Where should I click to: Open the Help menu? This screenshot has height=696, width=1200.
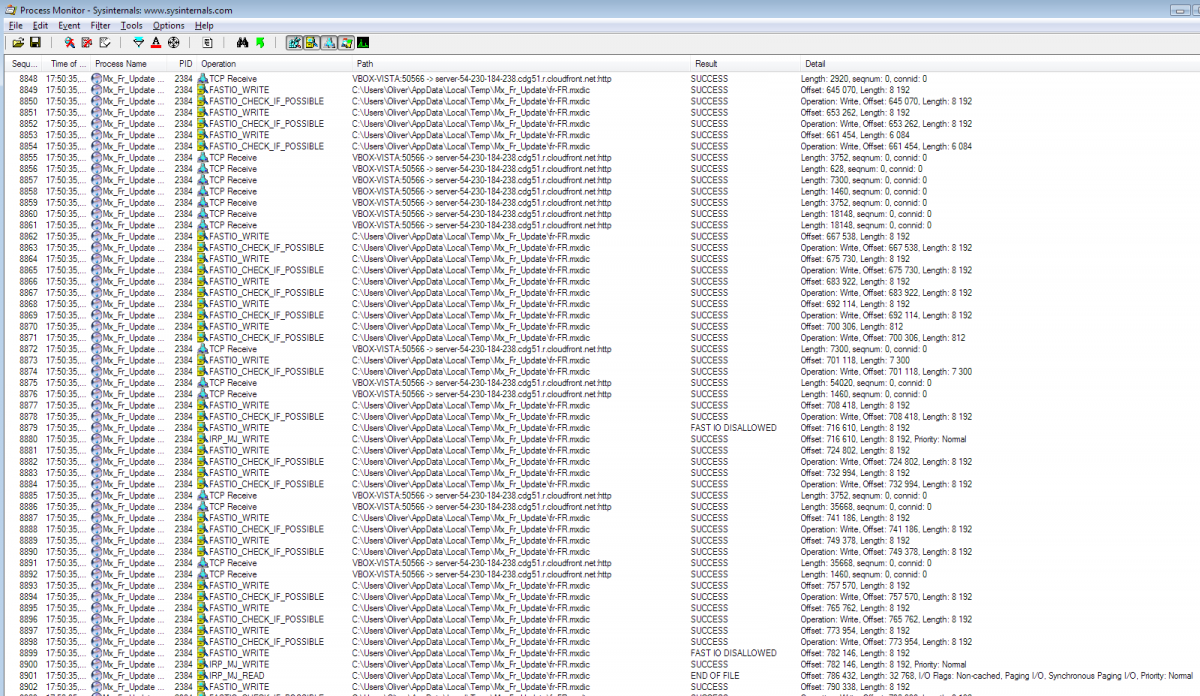tap(204, 25)
